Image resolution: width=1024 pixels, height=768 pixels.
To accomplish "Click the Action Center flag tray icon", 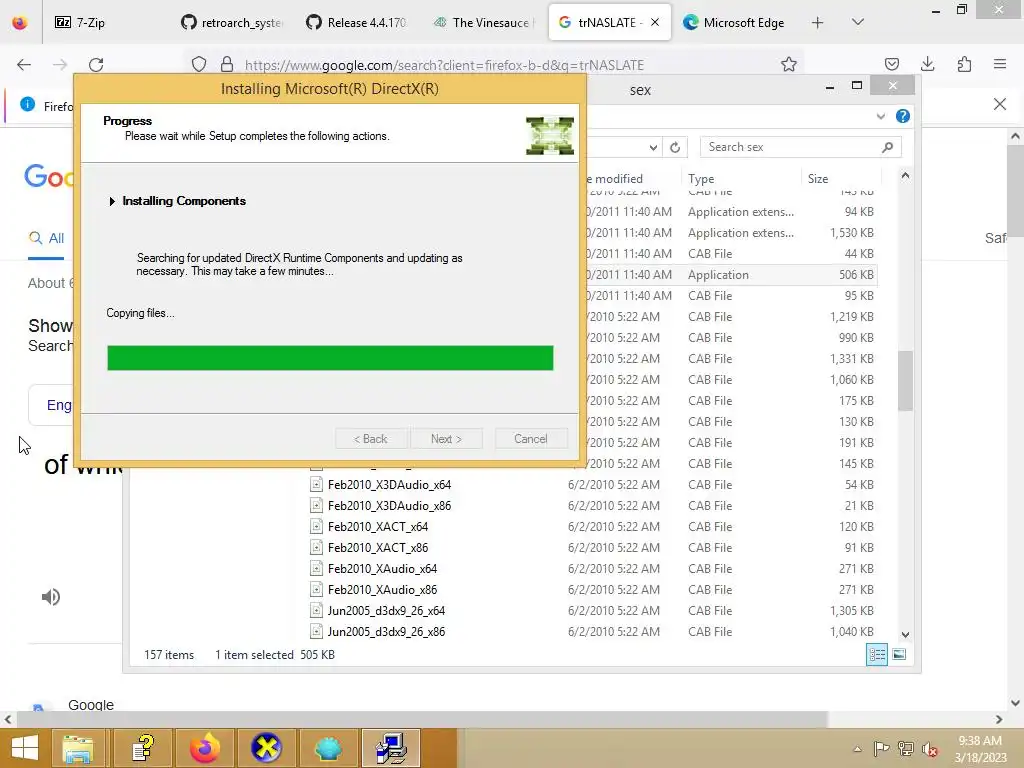I will [881, 749].
